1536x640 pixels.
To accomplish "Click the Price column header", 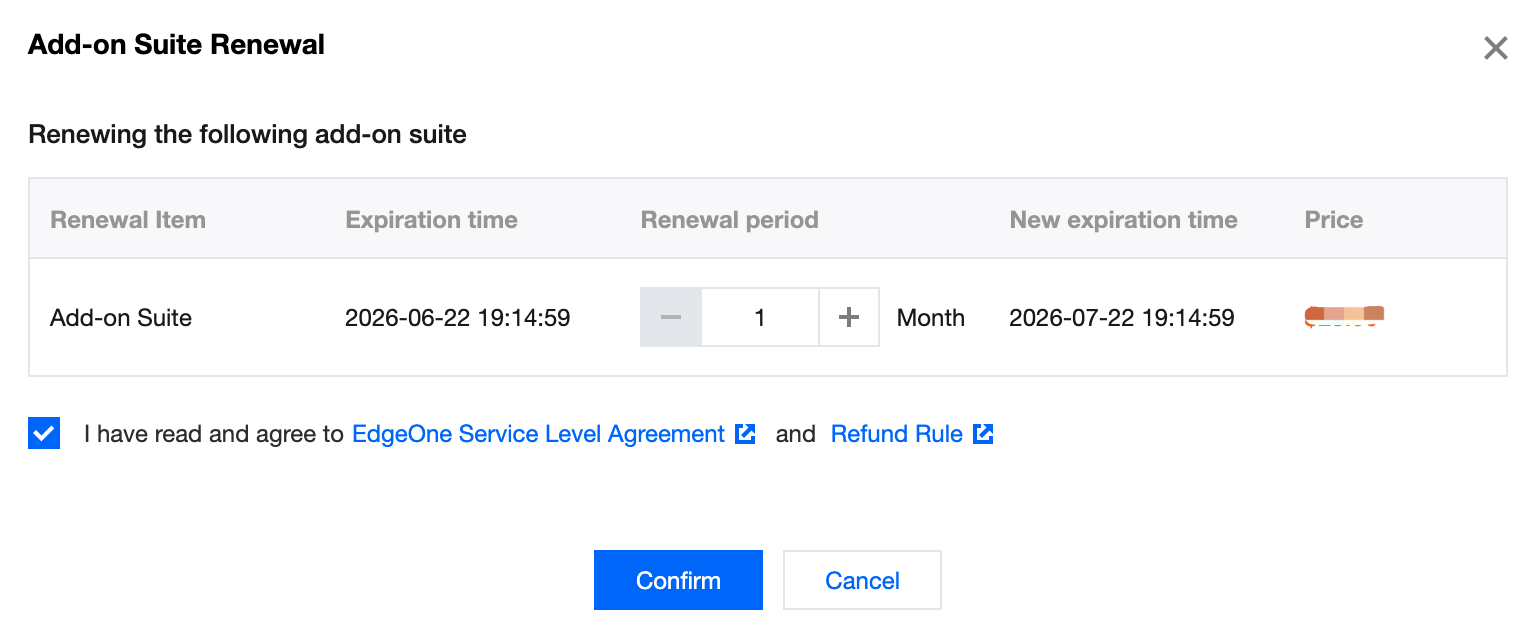I will (x=1333, y=220).
